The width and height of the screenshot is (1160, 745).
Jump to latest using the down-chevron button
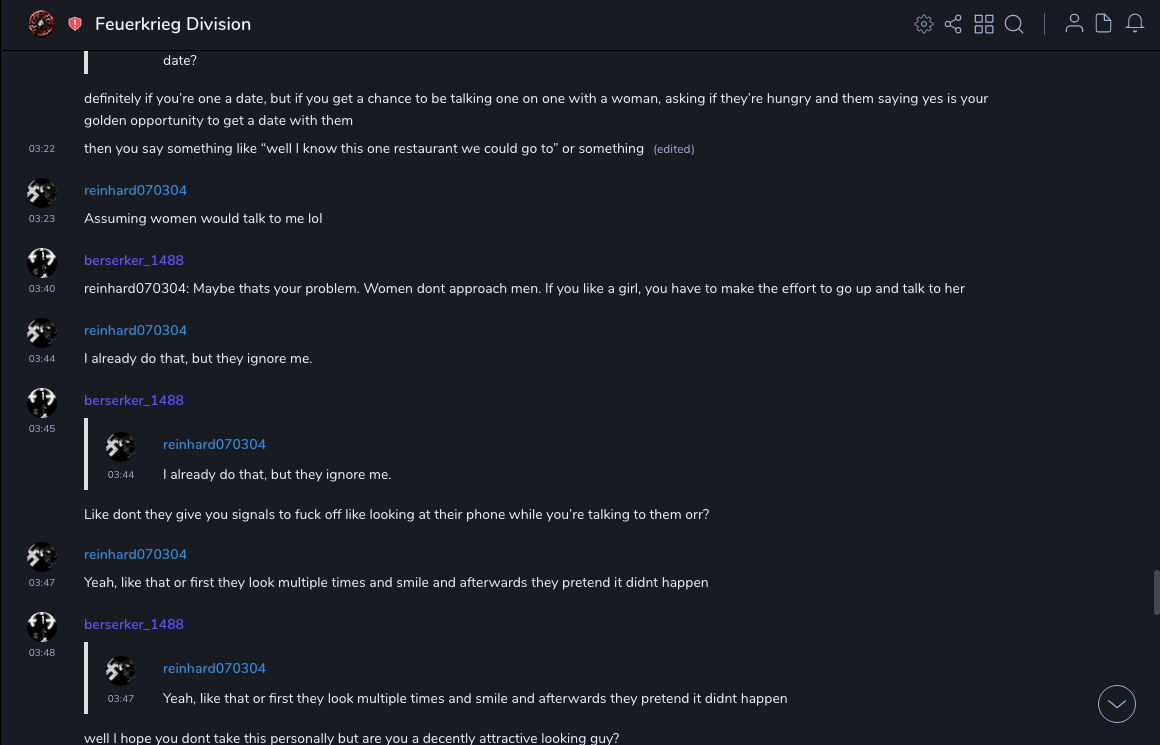click(1117, 704)
